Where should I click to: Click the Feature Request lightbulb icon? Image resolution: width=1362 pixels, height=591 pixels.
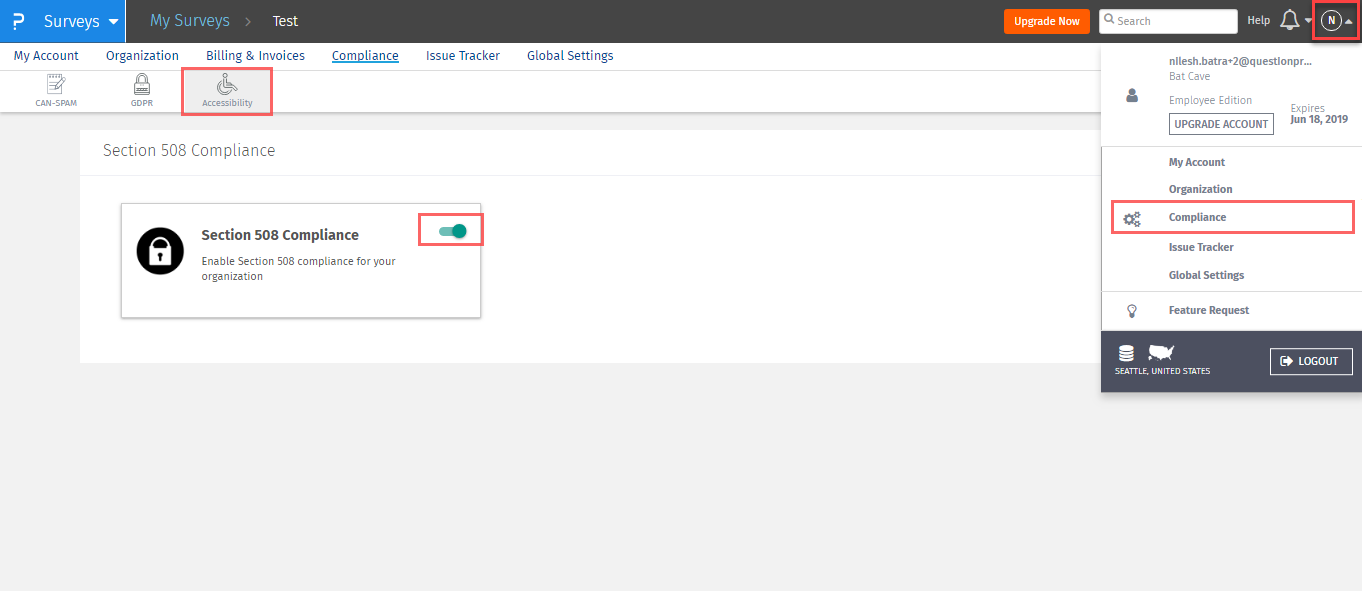(x=1132, y=311)
